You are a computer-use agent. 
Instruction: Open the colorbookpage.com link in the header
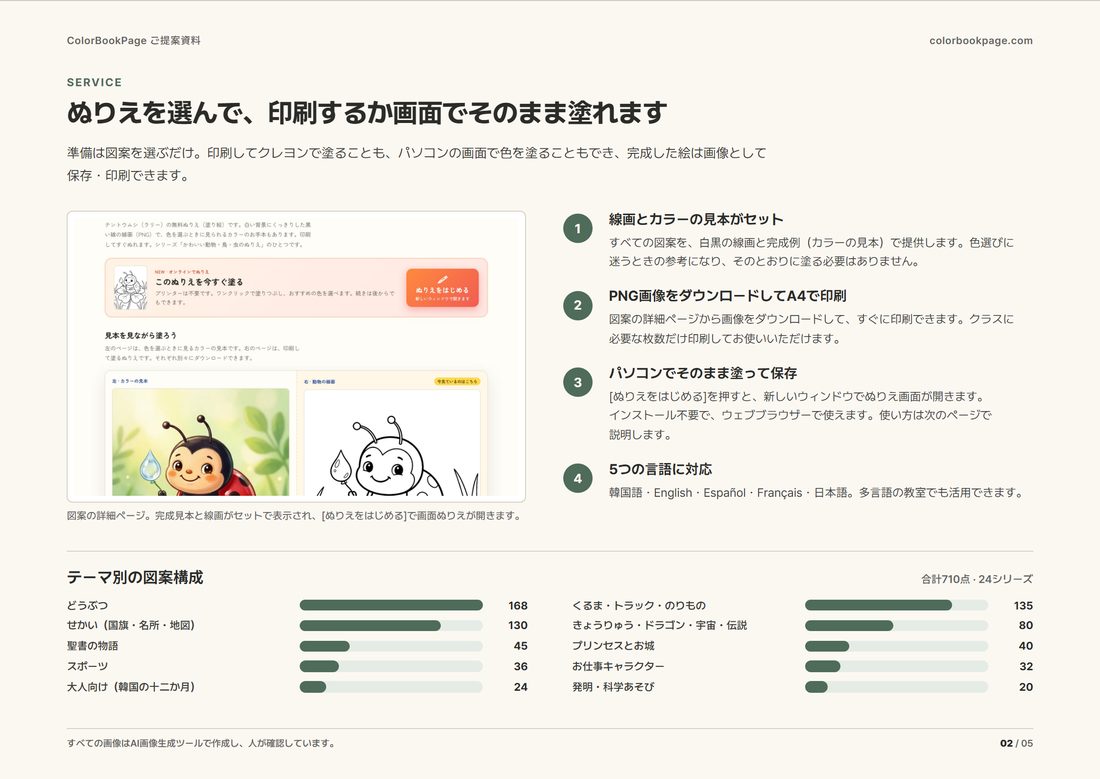(x=981, y=41)
